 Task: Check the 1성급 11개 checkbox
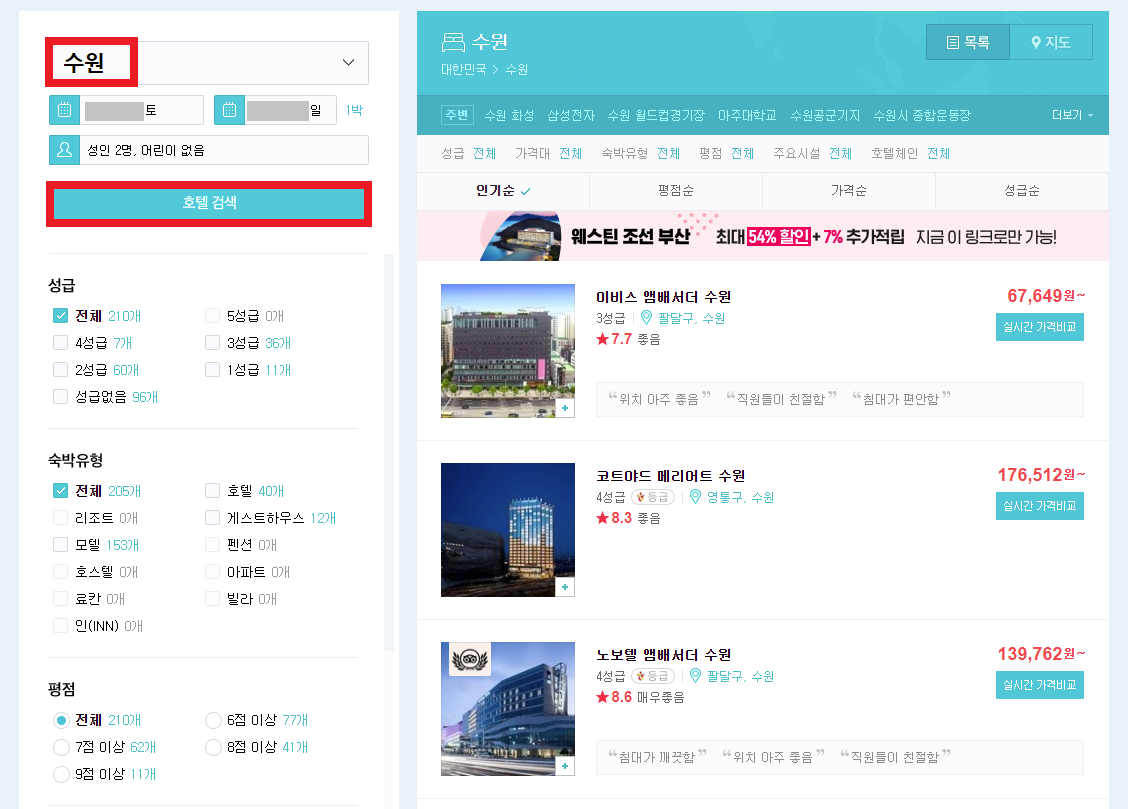(212, 370)
